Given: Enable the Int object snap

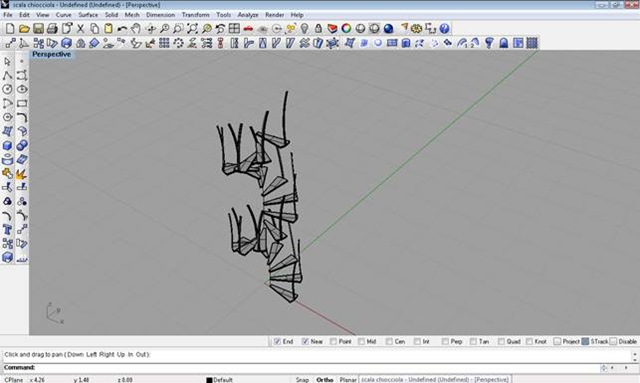Looking at the screenshot, I should pos(417,341).
